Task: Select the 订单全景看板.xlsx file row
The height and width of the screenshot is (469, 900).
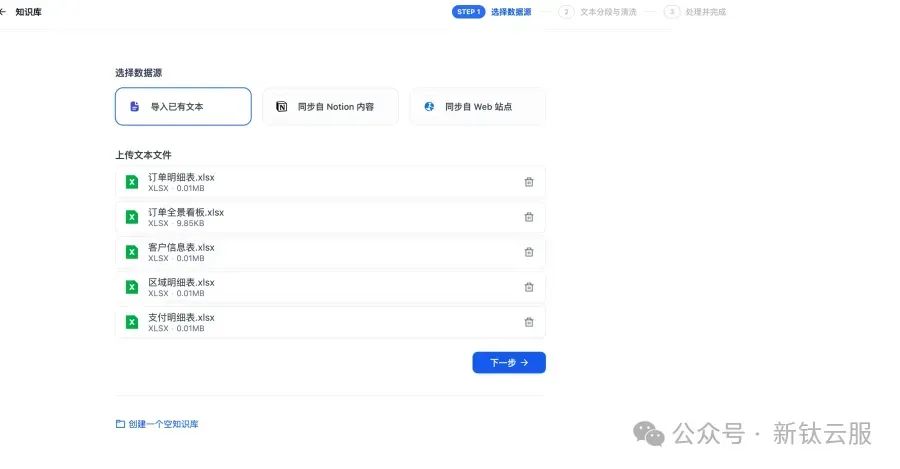Action: [x=330, y=217]
